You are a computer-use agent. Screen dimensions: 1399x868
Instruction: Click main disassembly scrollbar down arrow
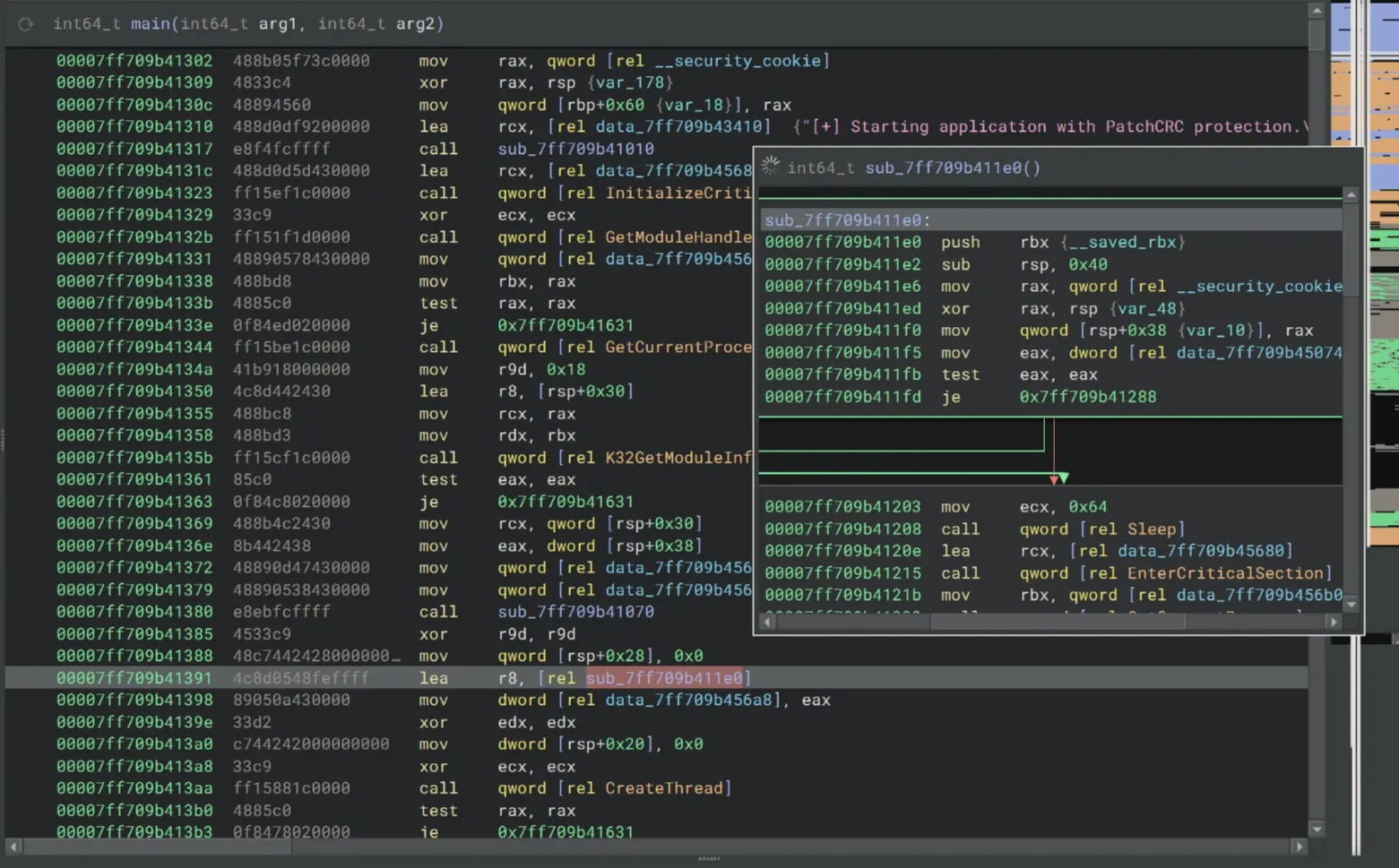1316,829
